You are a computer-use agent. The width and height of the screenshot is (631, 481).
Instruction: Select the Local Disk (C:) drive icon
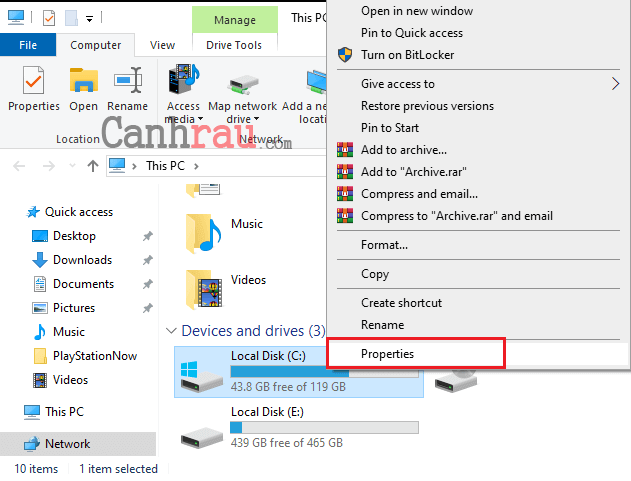click(x=201, y=376)
